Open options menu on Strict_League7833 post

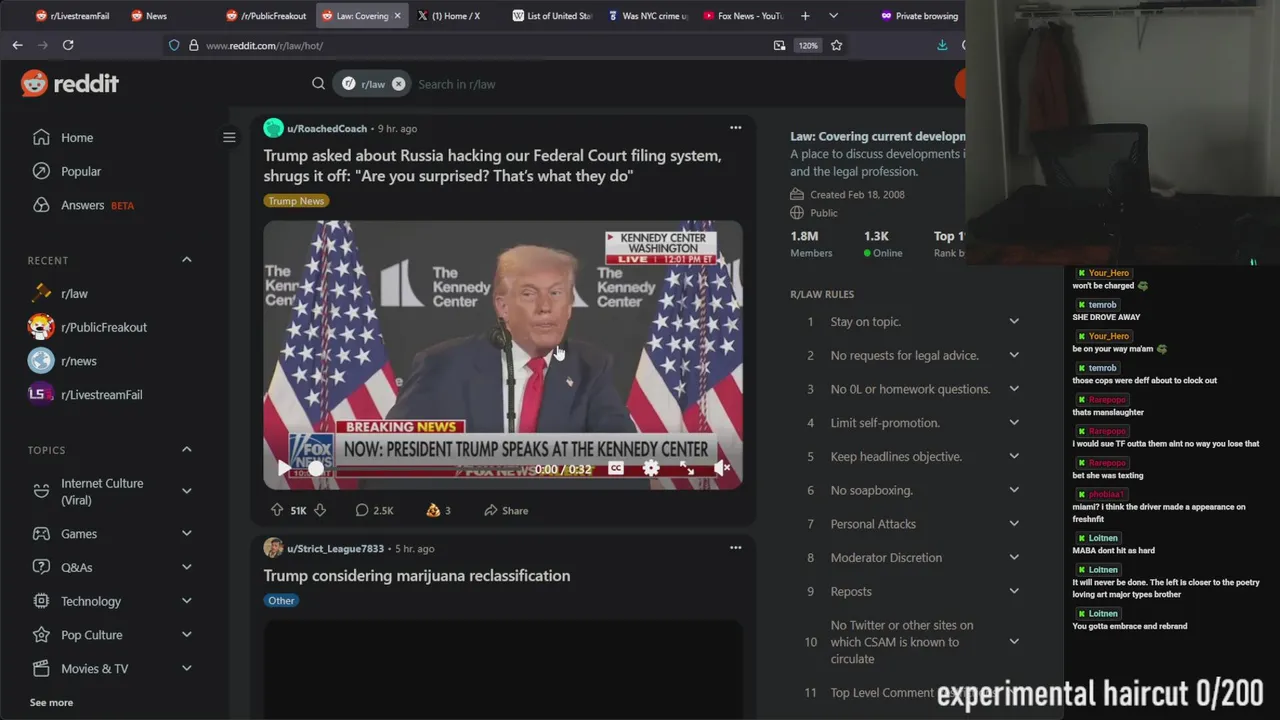(735, 548)
